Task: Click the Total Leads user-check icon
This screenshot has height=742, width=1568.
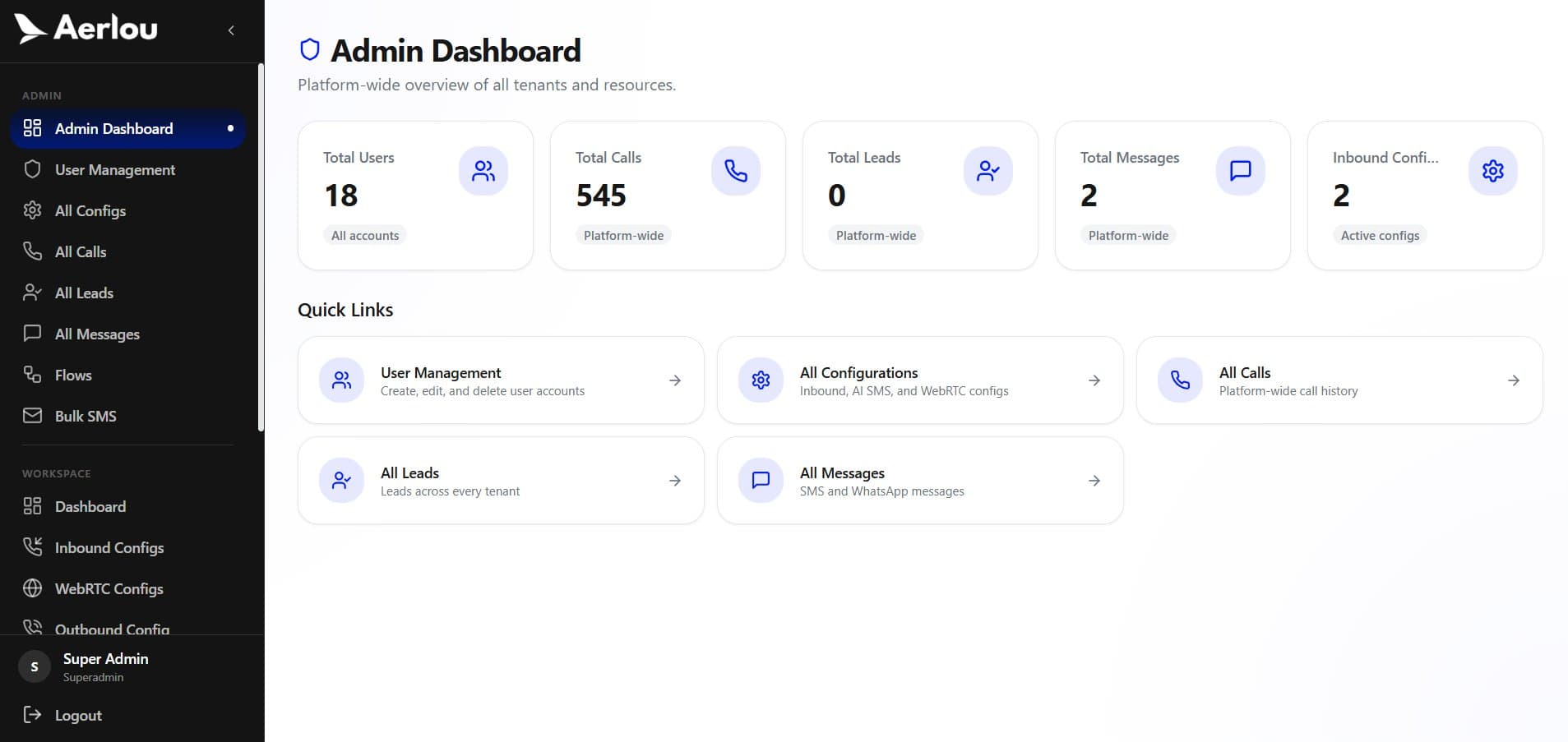Action: (988, 171)
